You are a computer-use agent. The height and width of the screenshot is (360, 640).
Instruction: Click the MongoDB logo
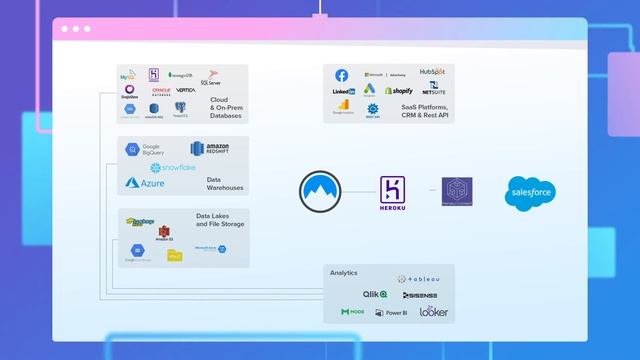pyautogui.click(x=180, y=75)
